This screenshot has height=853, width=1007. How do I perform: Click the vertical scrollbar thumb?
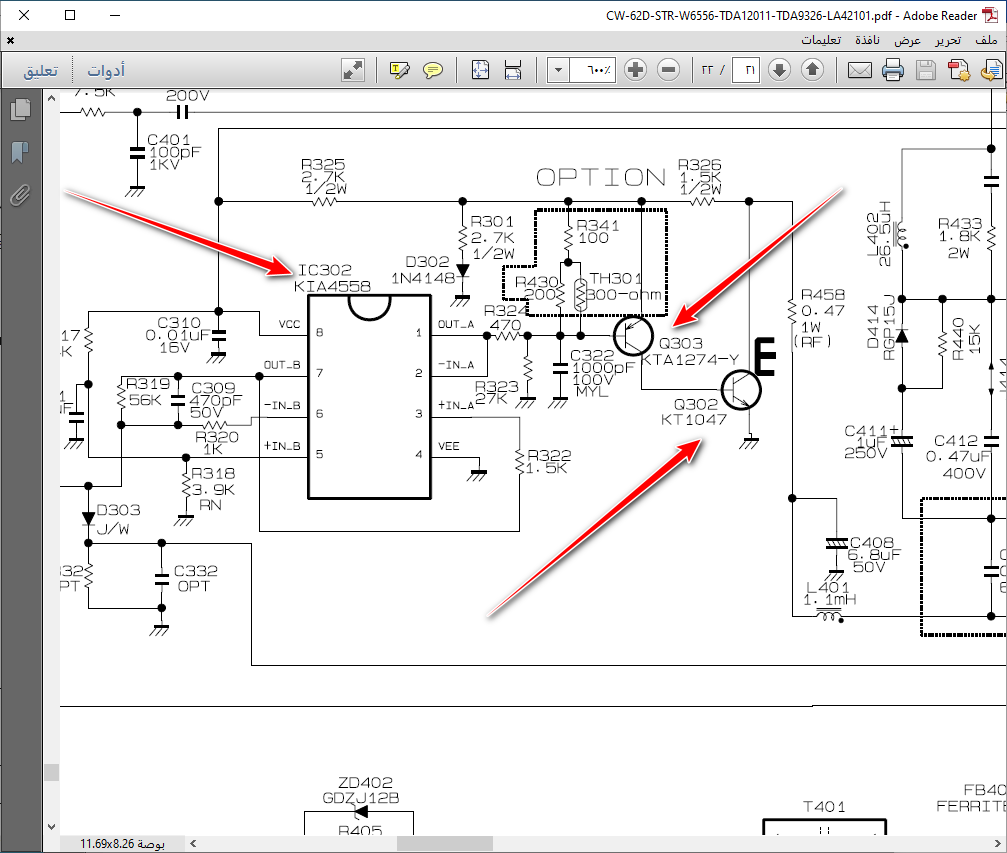pyautogui.click(x=51, y=772)
